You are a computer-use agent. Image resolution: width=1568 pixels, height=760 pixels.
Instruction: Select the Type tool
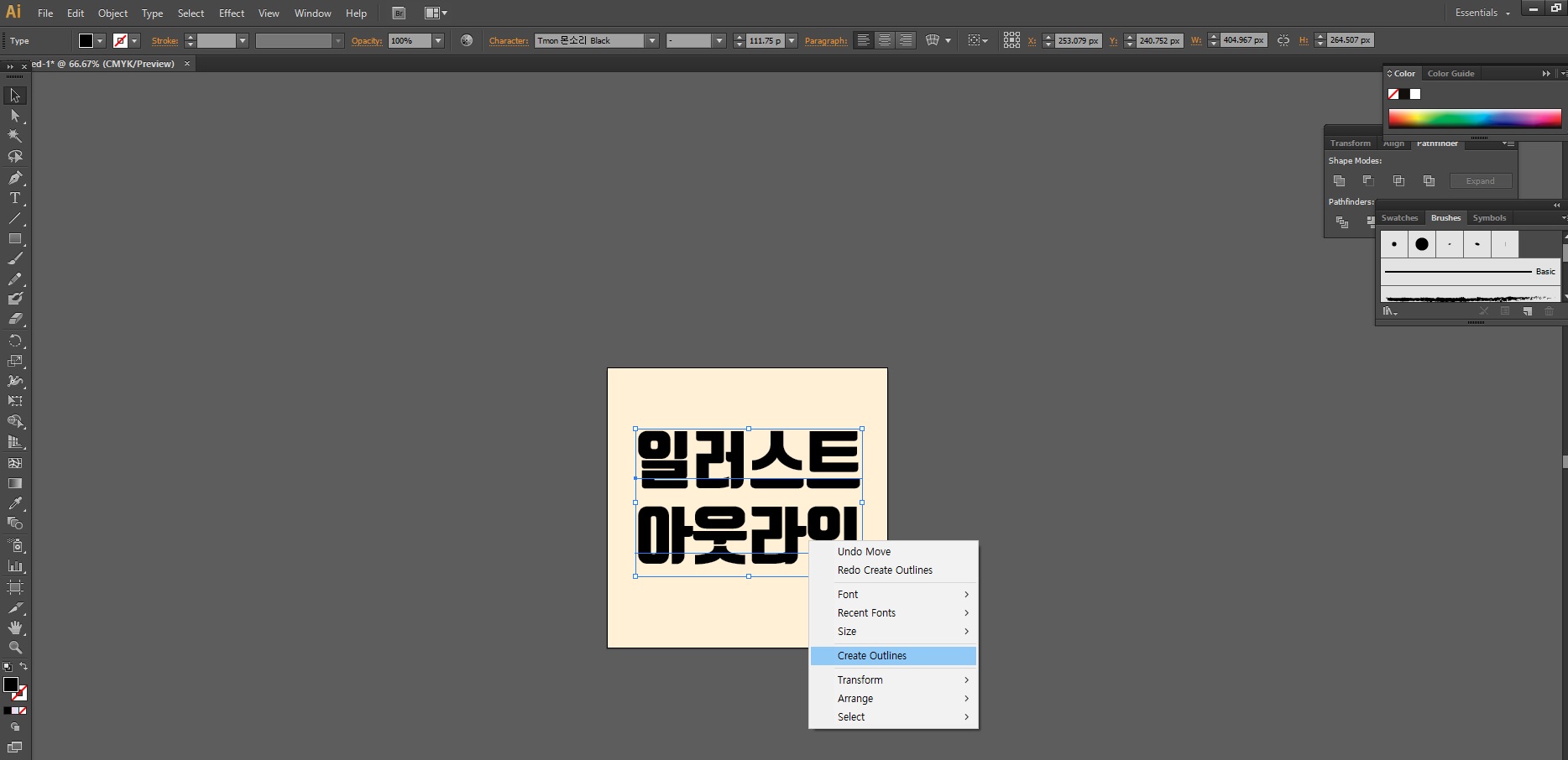[15, 198]
